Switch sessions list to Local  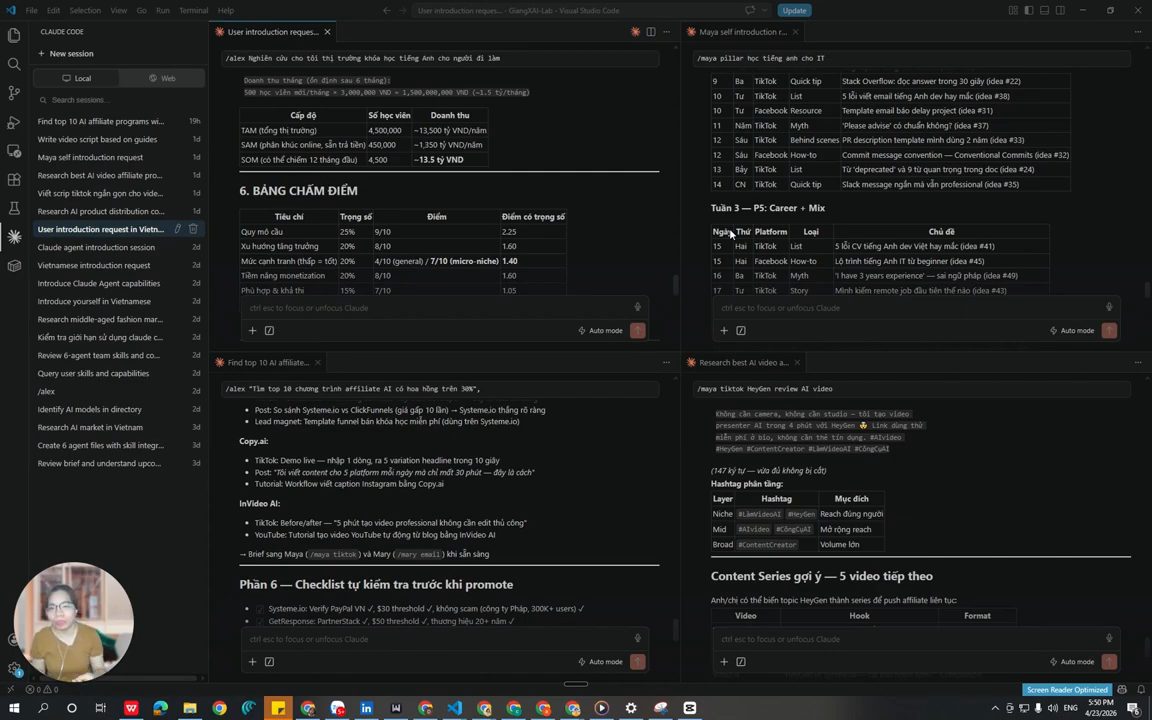(76, 78)
